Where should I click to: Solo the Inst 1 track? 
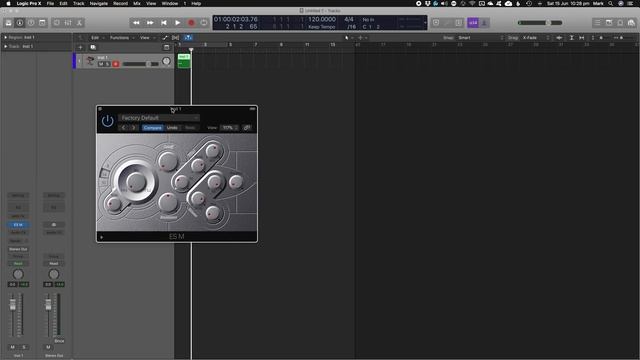(107, 64)
